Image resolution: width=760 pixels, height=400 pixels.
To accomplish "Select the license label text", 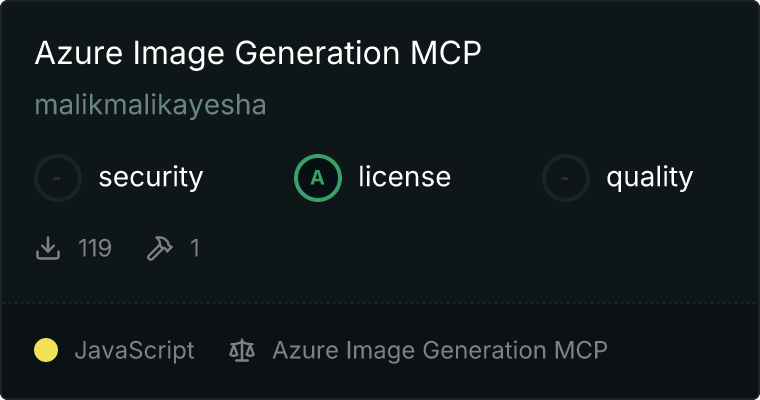I will point(404,176).
